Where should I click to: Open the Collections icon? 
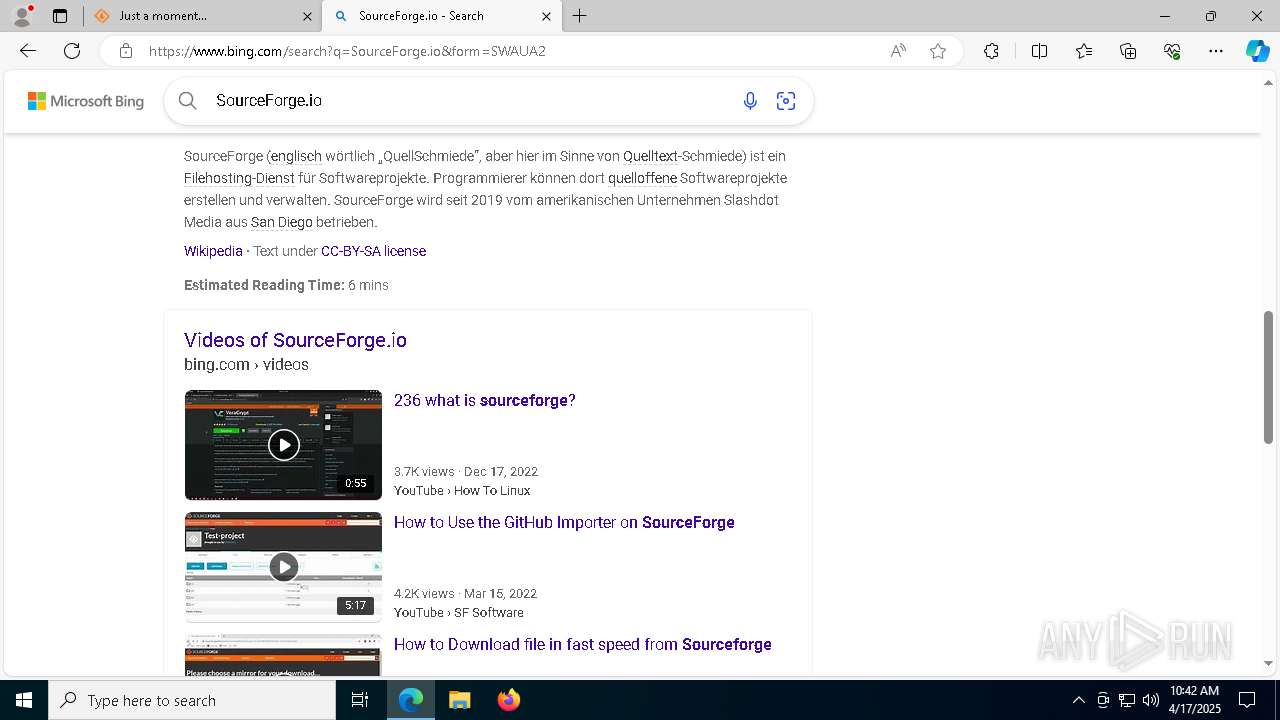1128,51
